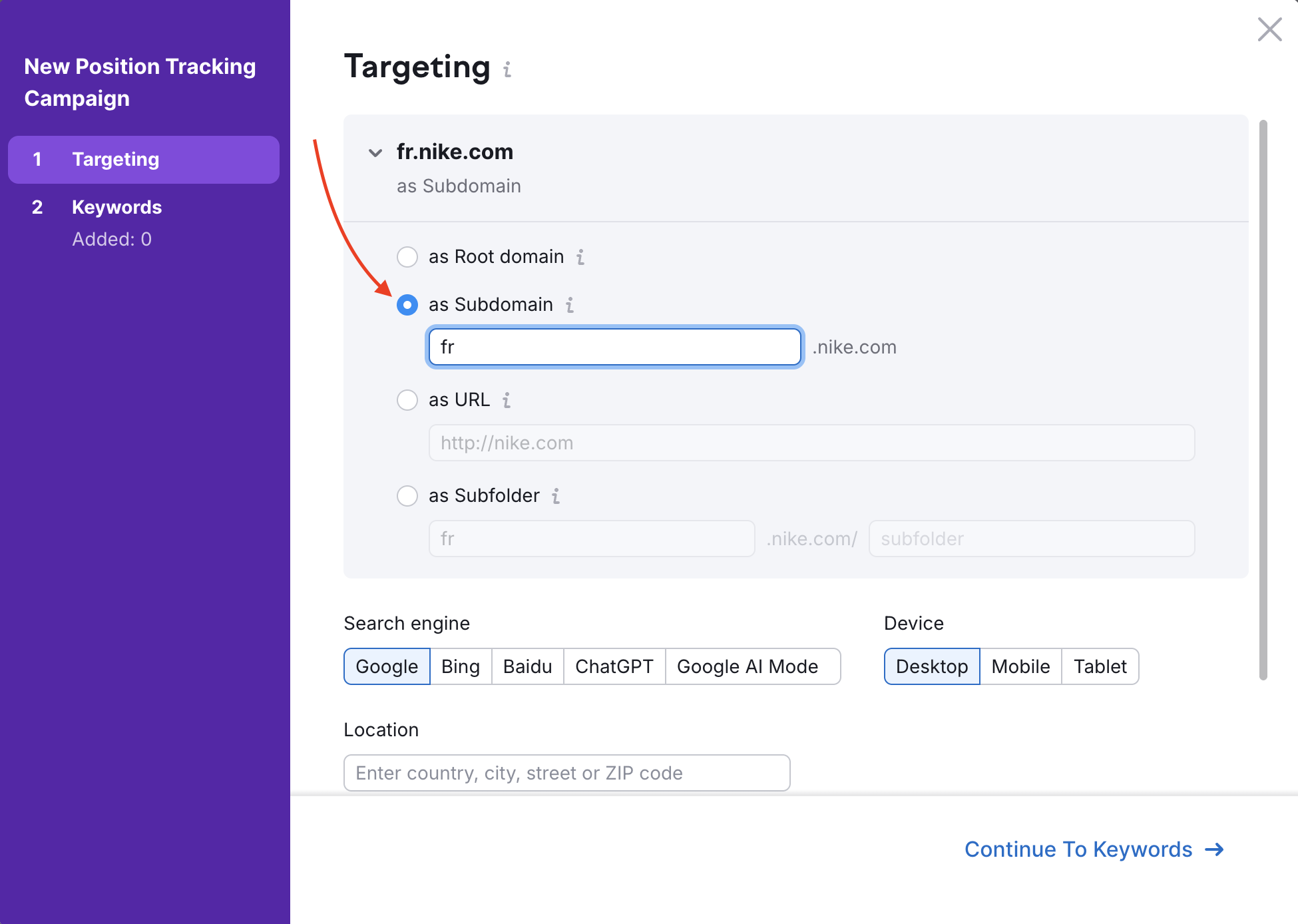Select Tablet as the device
1298x924 pixels.
[x=1100, y=666]
